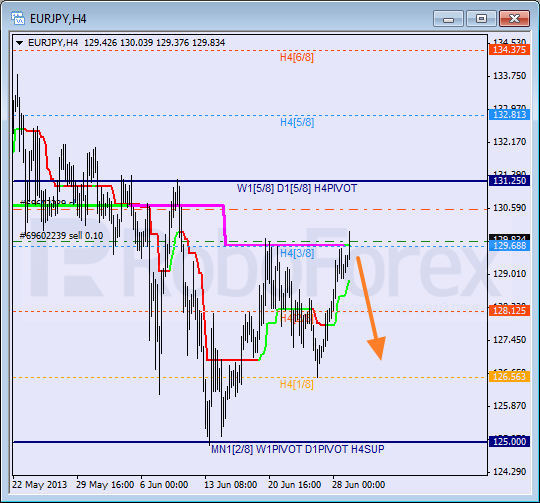Click the 125.000 price tag
Viewport: 540px width, 503px height.
pyautogui.click(x=509, y=441)
